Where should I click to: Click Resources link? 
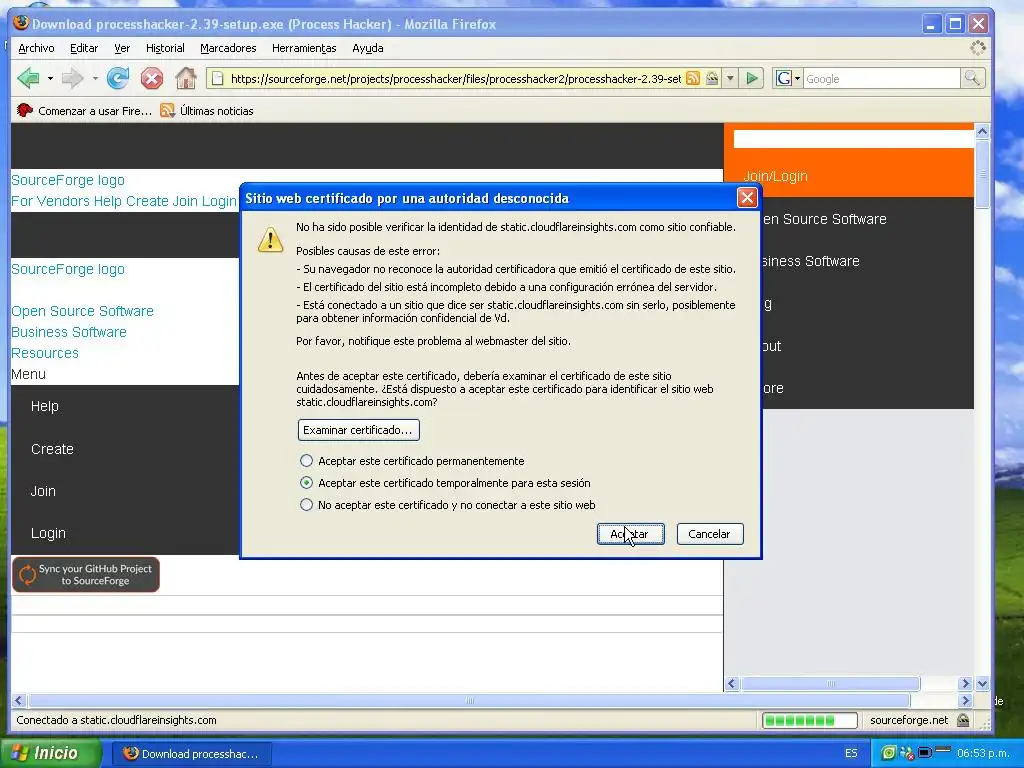pos(44,353)
